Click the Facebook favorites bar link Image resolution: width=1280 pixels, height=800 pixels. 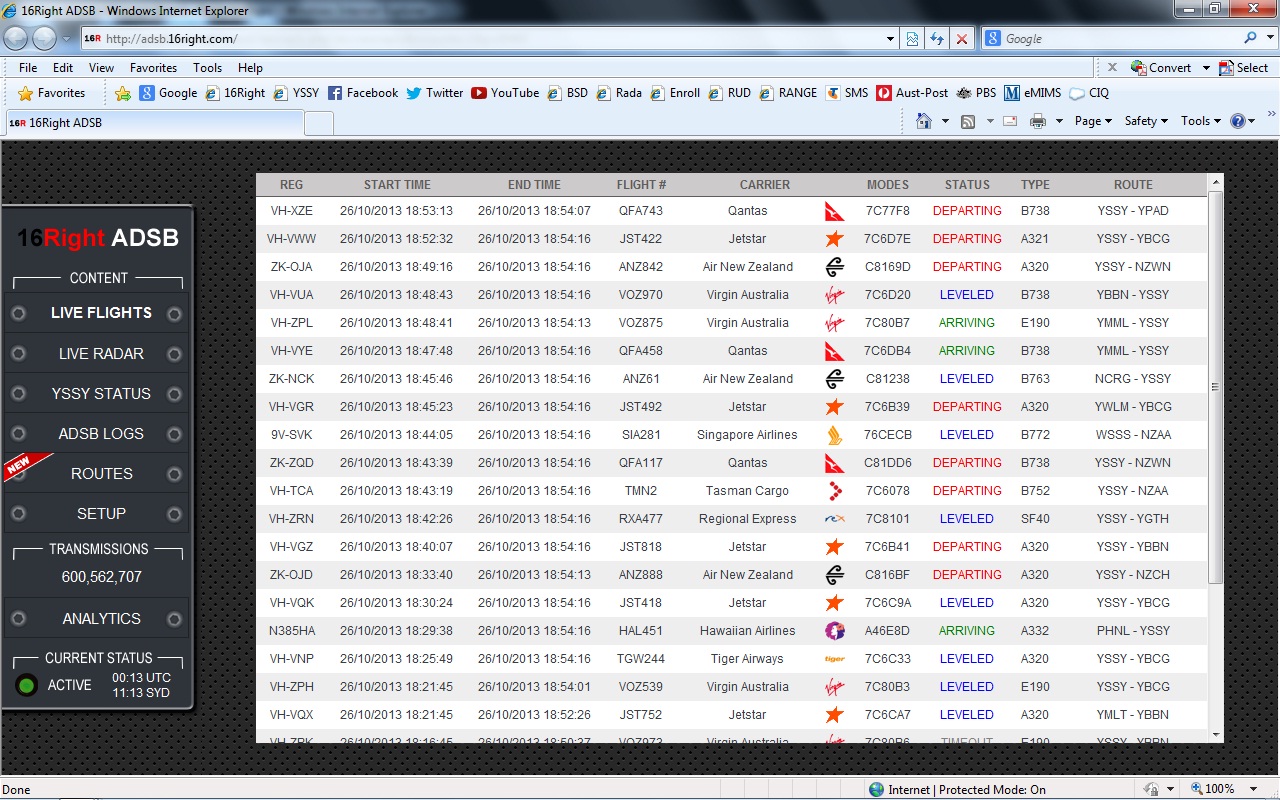pos(363,93)
